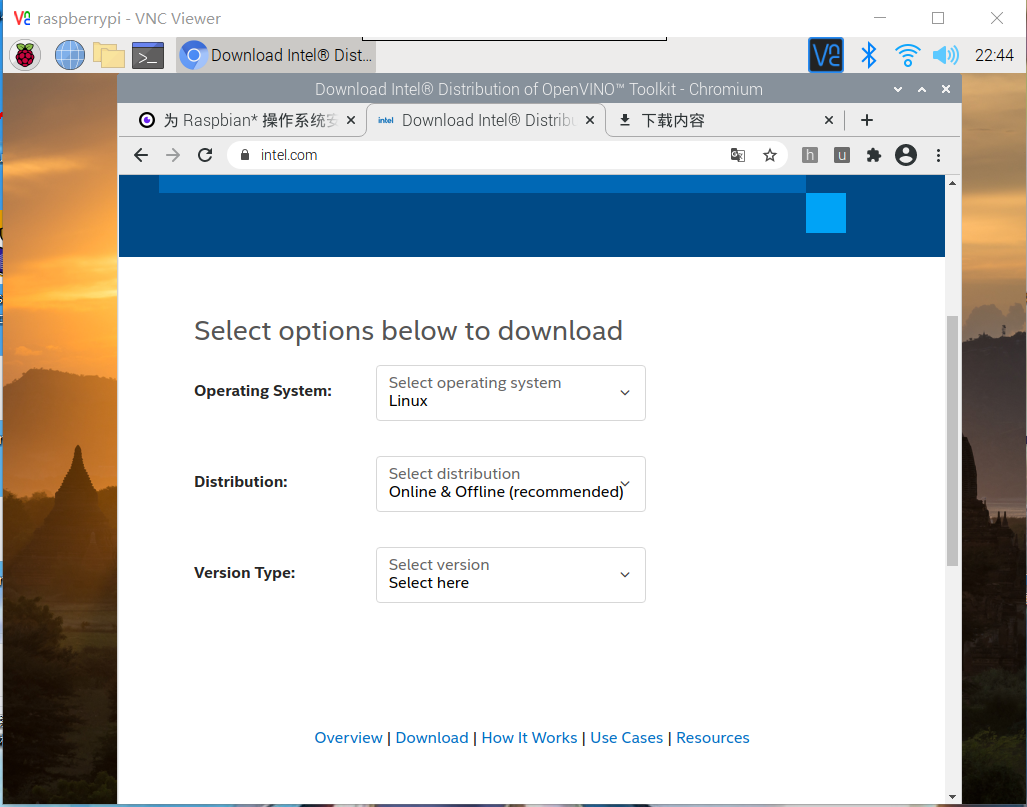Image resolution: width=1027 pixels, height=807 pixels.
Task: Open the 'u' extension icon
Action: tap(842, 155)
